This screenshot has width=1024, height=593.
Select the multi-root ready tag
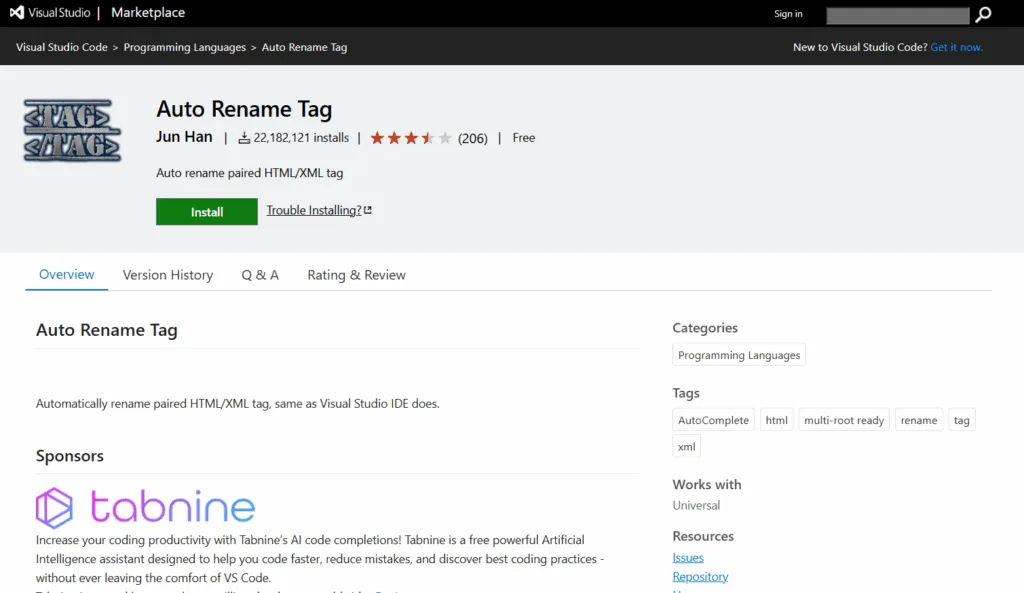click(x=844, y=420)
